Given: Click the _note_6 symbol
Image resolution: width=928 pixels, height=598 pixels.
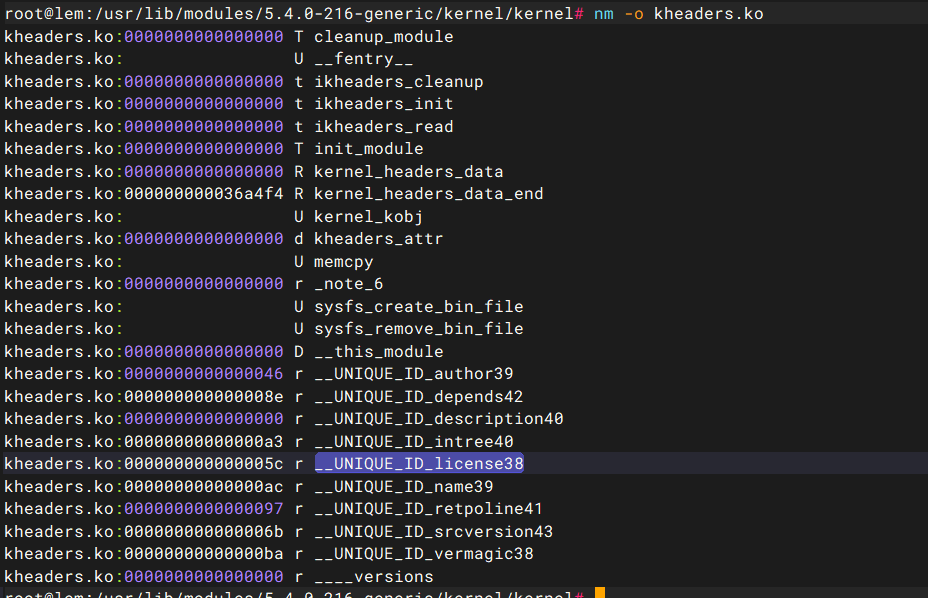Looking at the screenshot, I should [x=349, y=284].
